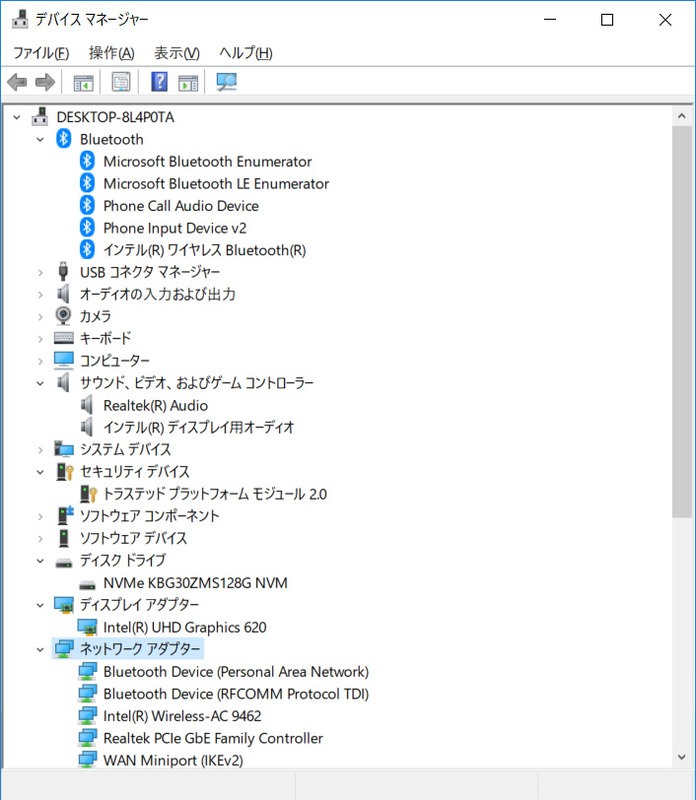This screenshot has width=696, height=800.
Task: Expand the ソフトウェア デバイス category
Action: coord(40,538)
